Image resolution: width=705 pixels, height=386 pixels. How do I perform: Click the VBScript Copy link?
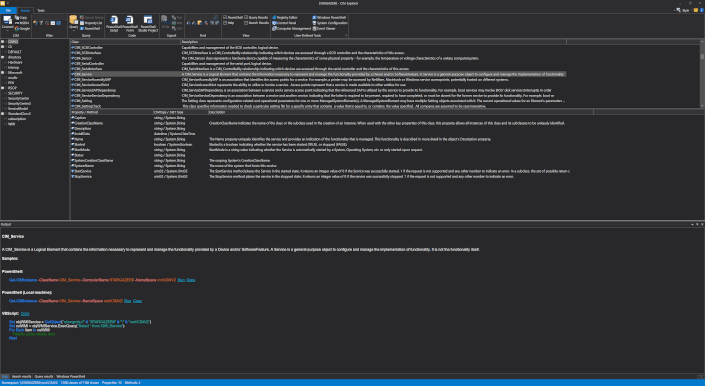pyautogui.click(x=25, y=313)
